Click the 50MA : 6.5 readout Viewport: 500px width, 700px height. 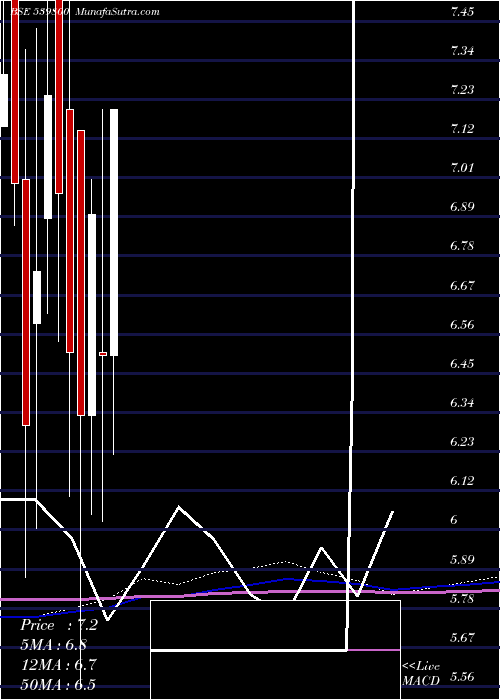pos(58,684)
